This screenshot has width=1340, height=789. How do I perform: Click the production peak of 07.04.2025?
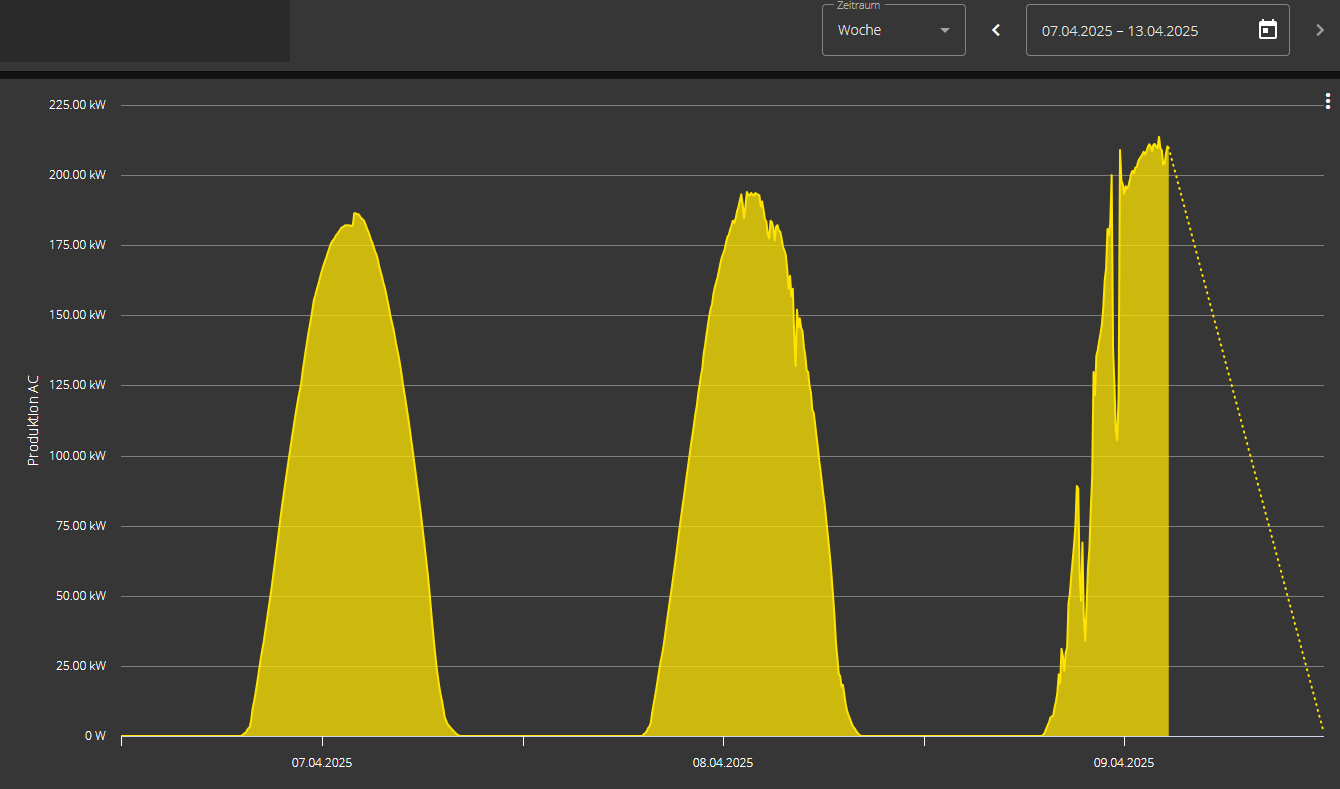pyautogui.click(x=356, y=214)
